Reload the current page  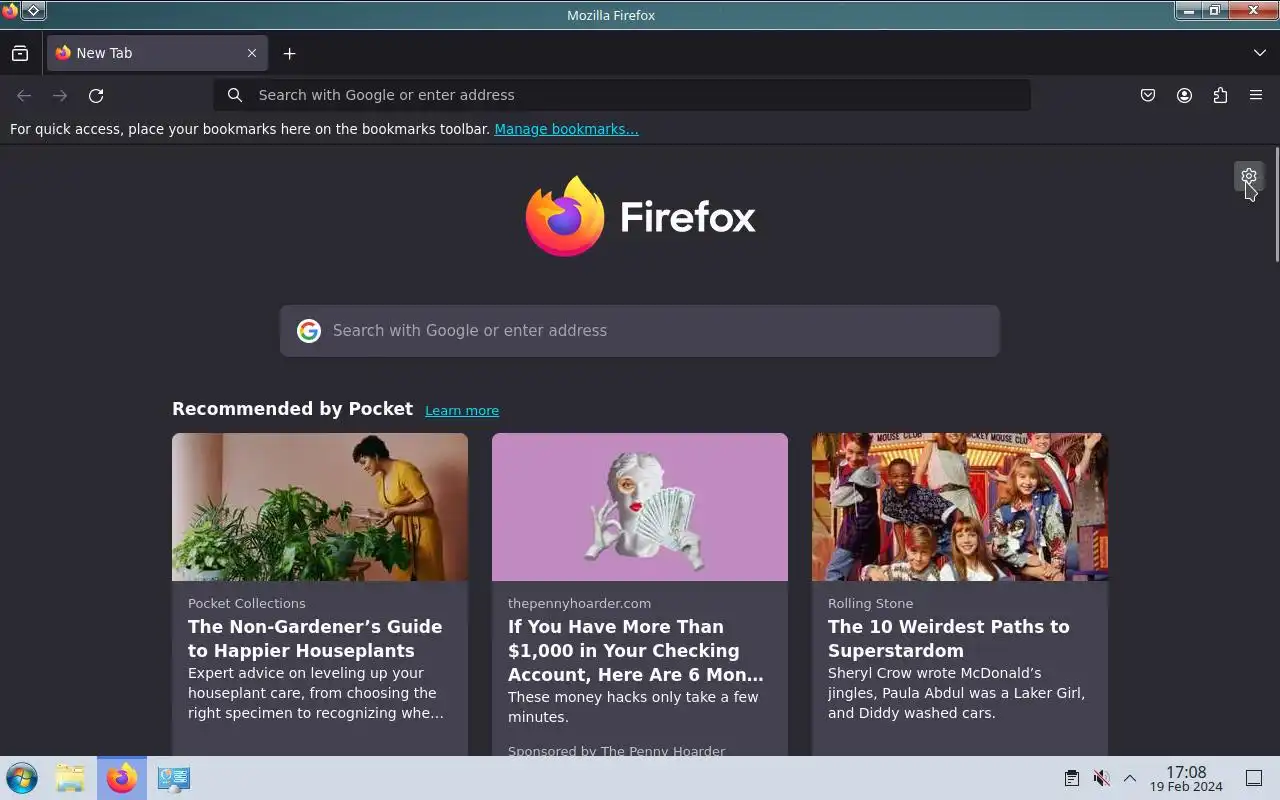click(x=96, y=95)
